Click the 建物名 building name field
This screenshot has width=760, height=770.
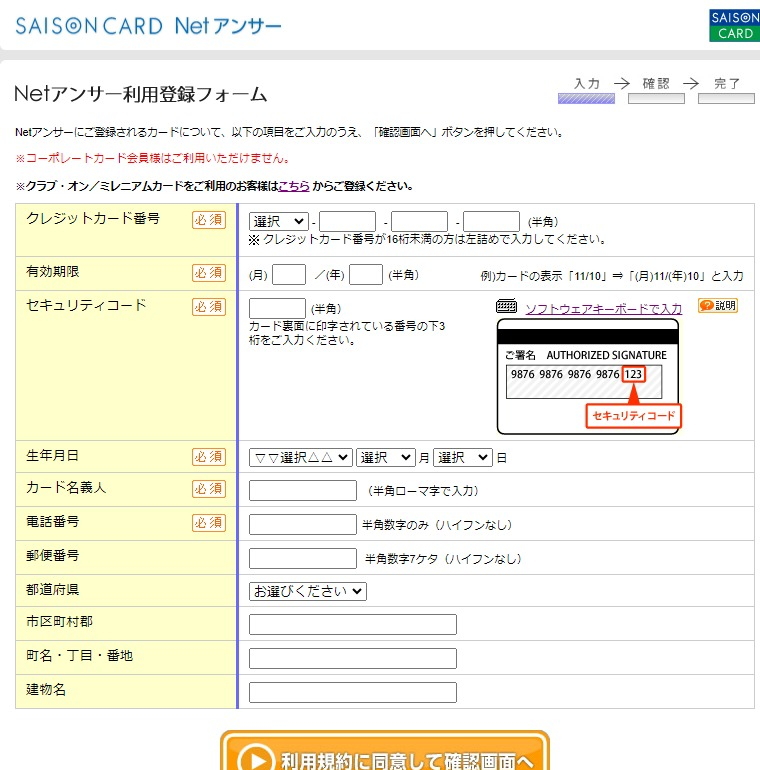point(353,692)
